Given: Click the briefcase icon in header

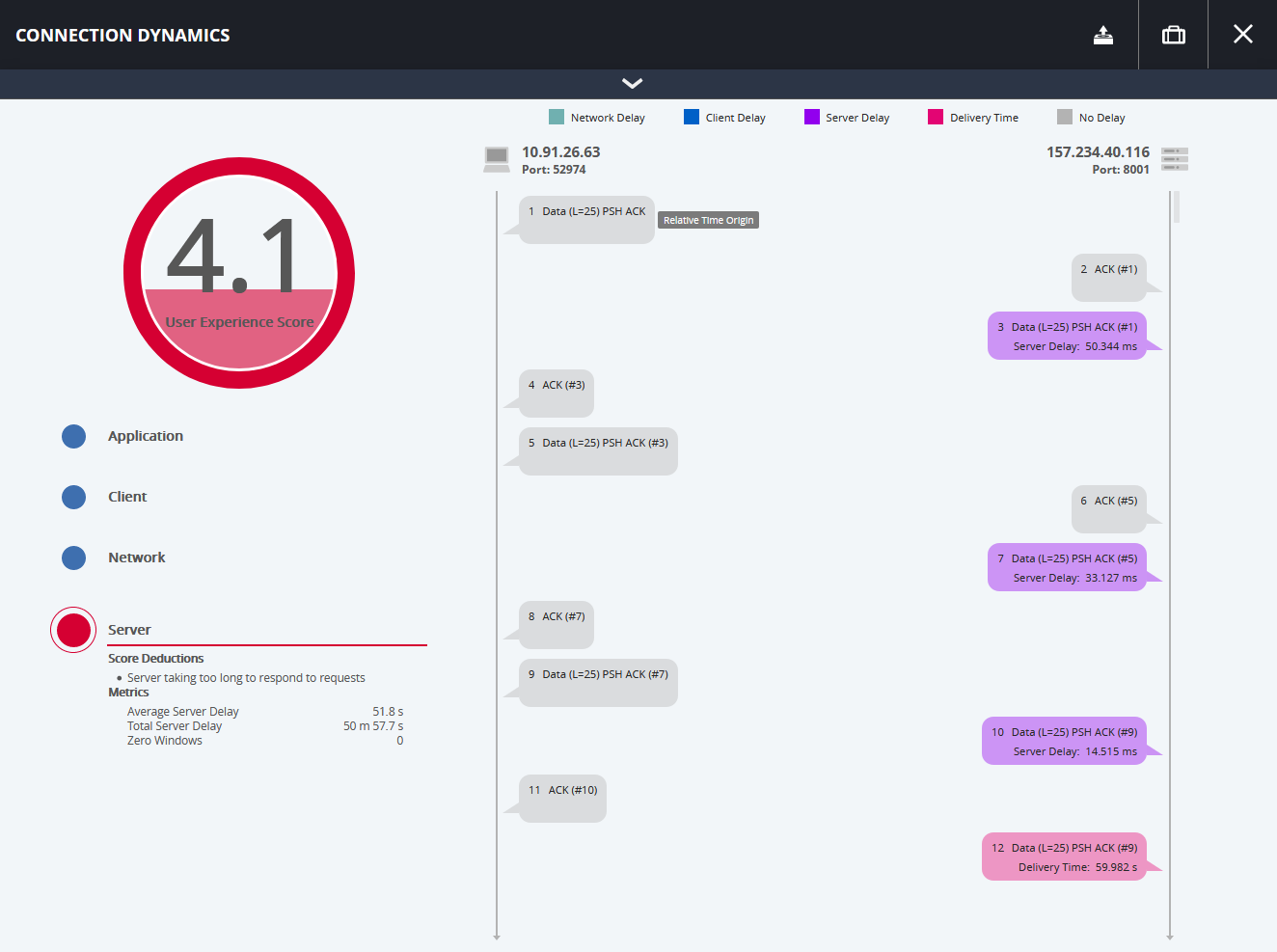Looking at the screenshot, I should (1173, 36).
